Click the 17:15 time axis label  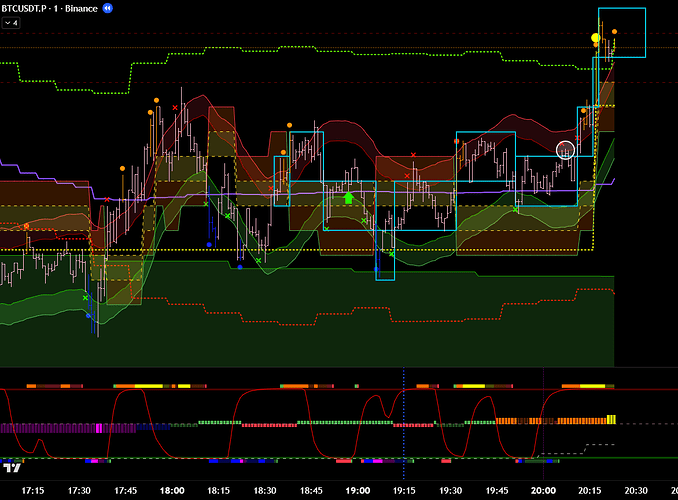33,491
